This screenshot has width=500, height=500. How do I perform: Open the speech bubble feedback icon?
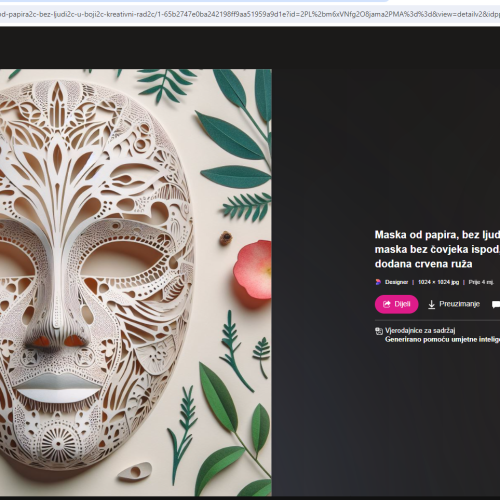point(496,304)
